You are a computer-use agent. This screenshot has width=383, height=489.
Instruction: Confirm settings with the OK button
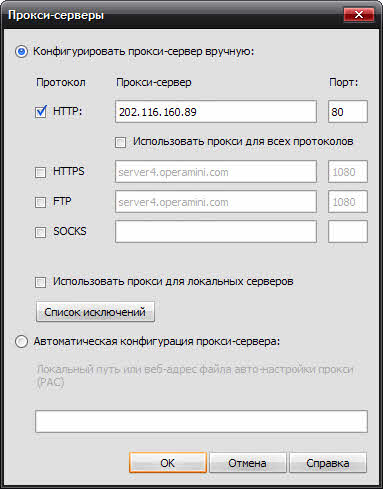coord(168,463)
